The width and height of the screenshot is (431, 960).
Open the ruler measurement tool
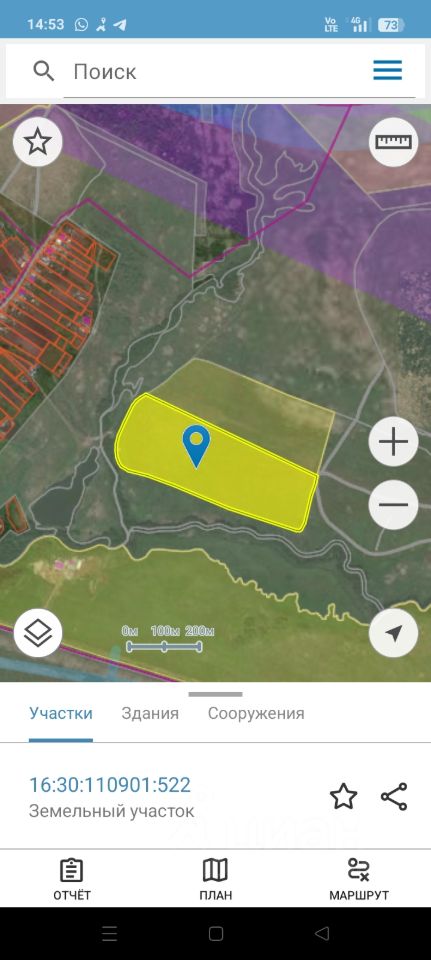coord(394,142)
